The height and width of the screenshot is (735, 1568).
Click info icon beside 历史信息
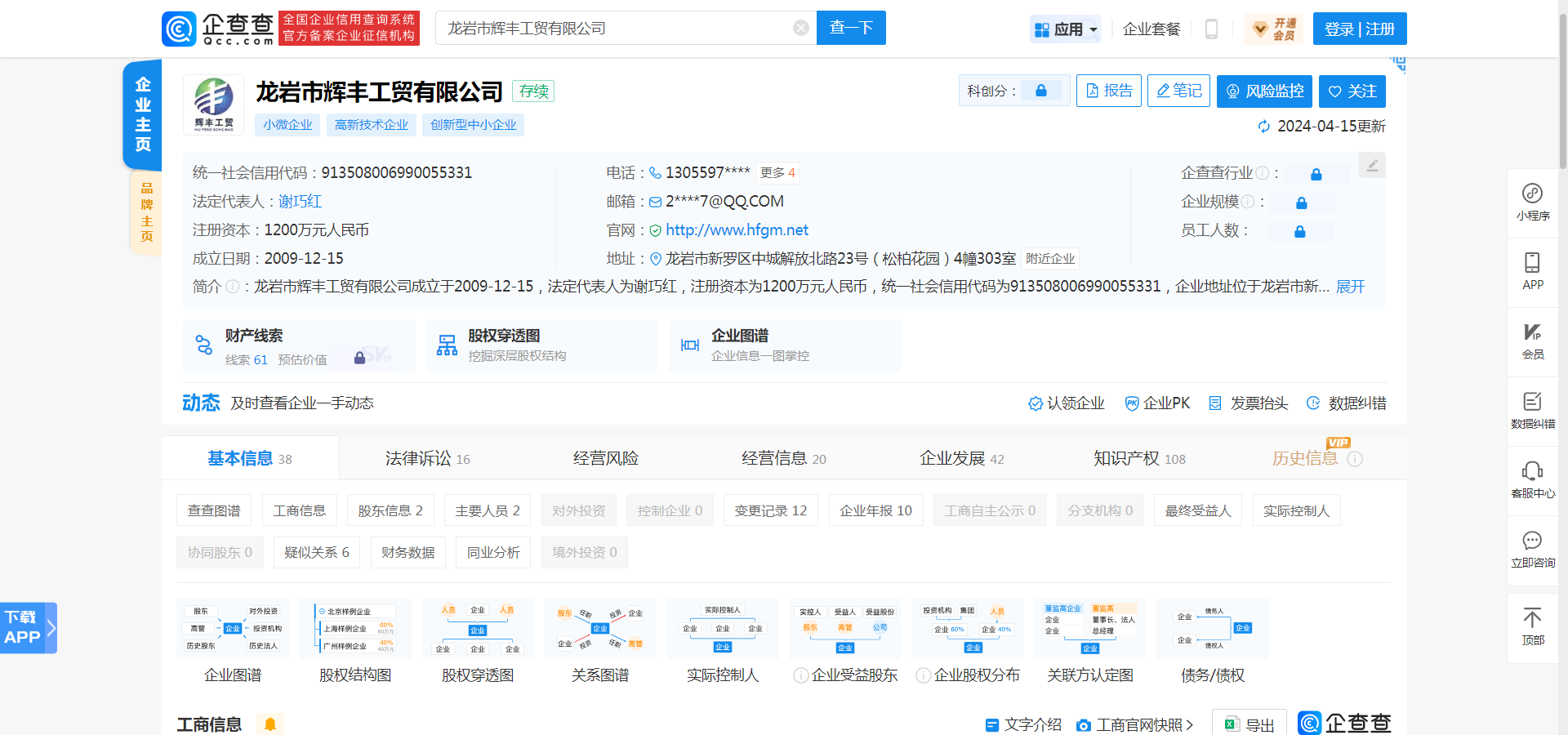click(1355, 459)
